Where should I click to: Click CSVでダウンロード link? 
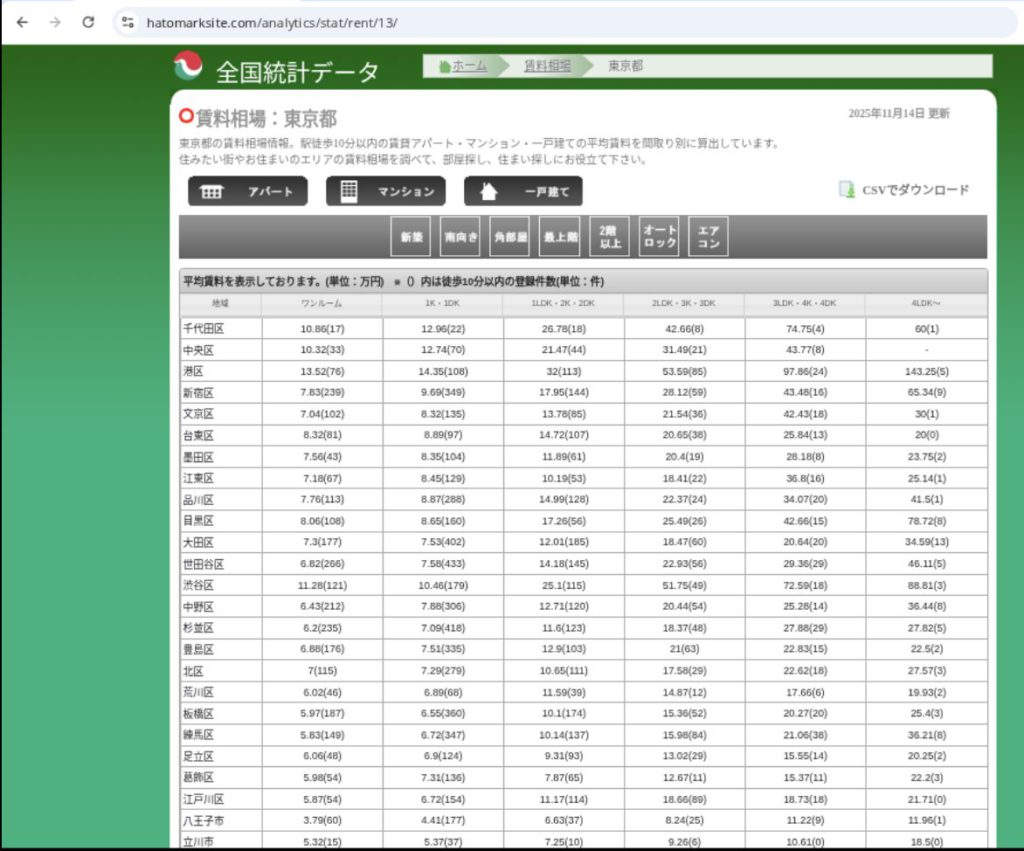(x=915, y=190)
